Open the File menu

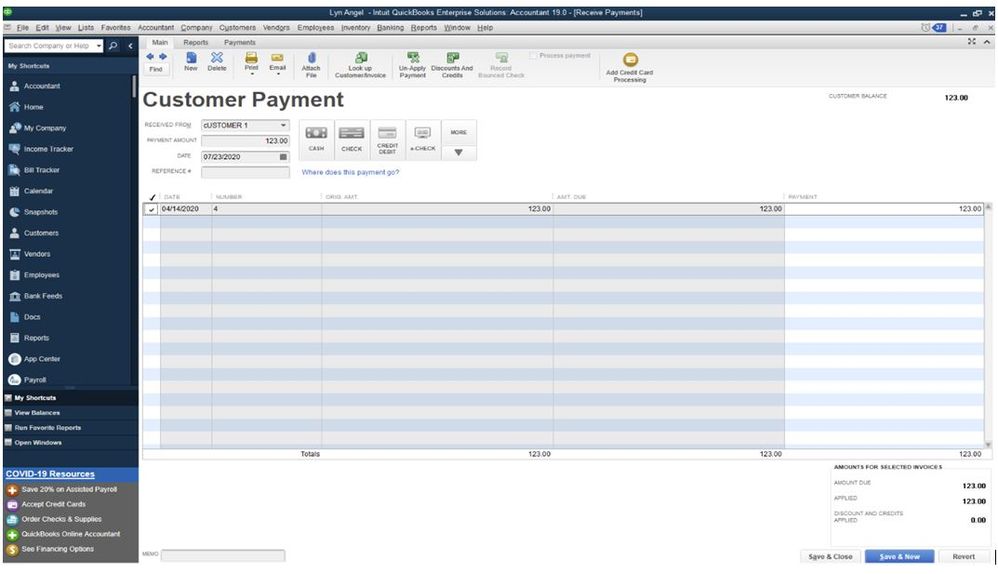22,28
